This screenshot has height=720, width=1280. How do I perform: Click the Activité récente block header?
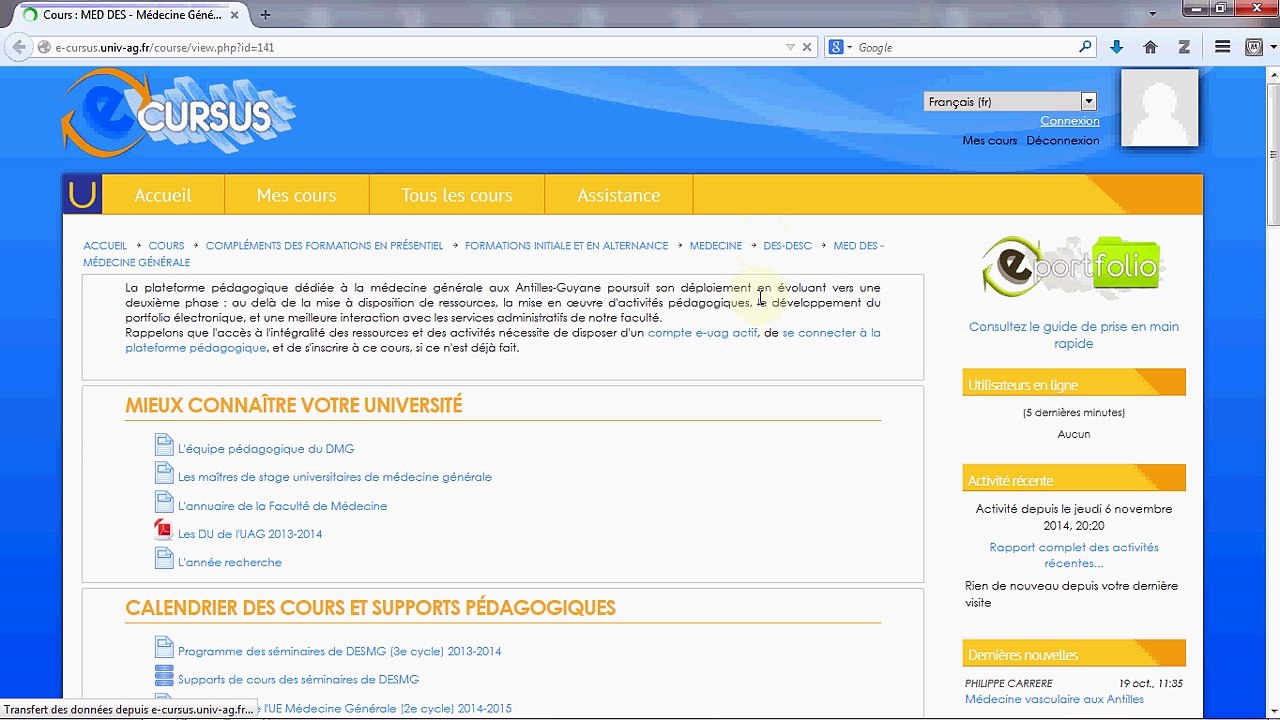pyautogui.click(x=1074, y=480)
